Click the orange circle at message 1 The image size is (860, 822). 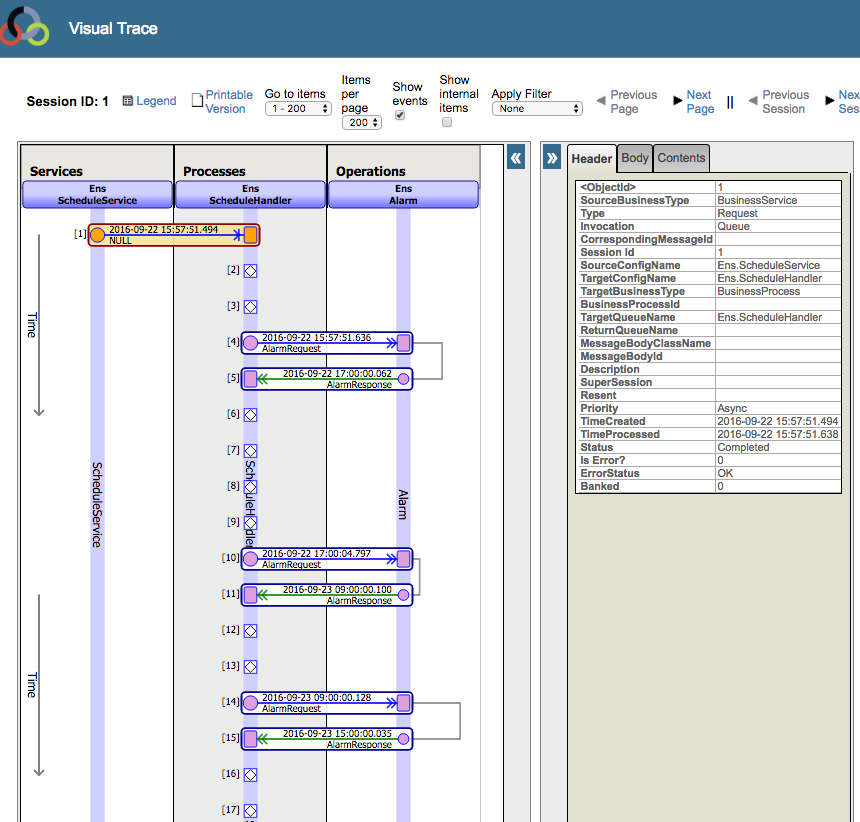click(98, 235)
